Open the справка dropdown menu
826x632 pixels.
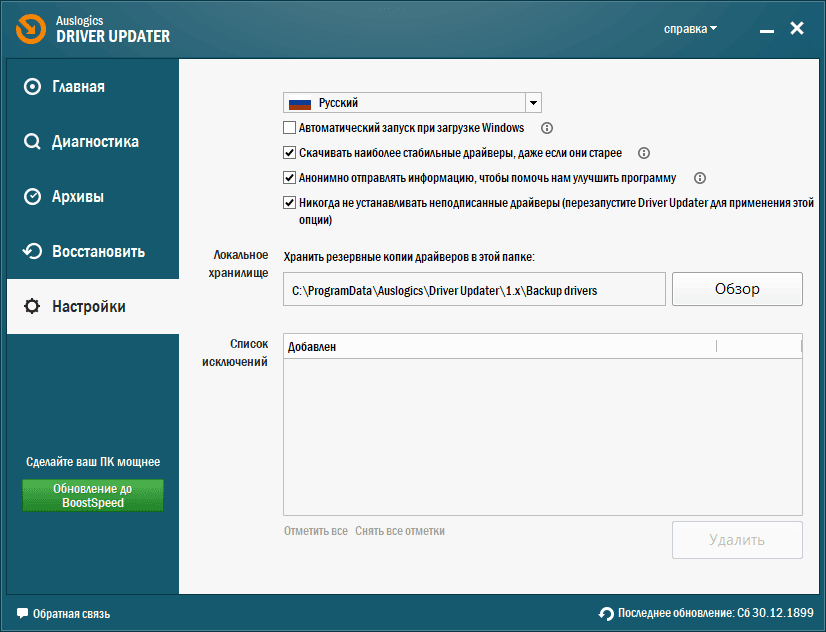tap(690, 29)
